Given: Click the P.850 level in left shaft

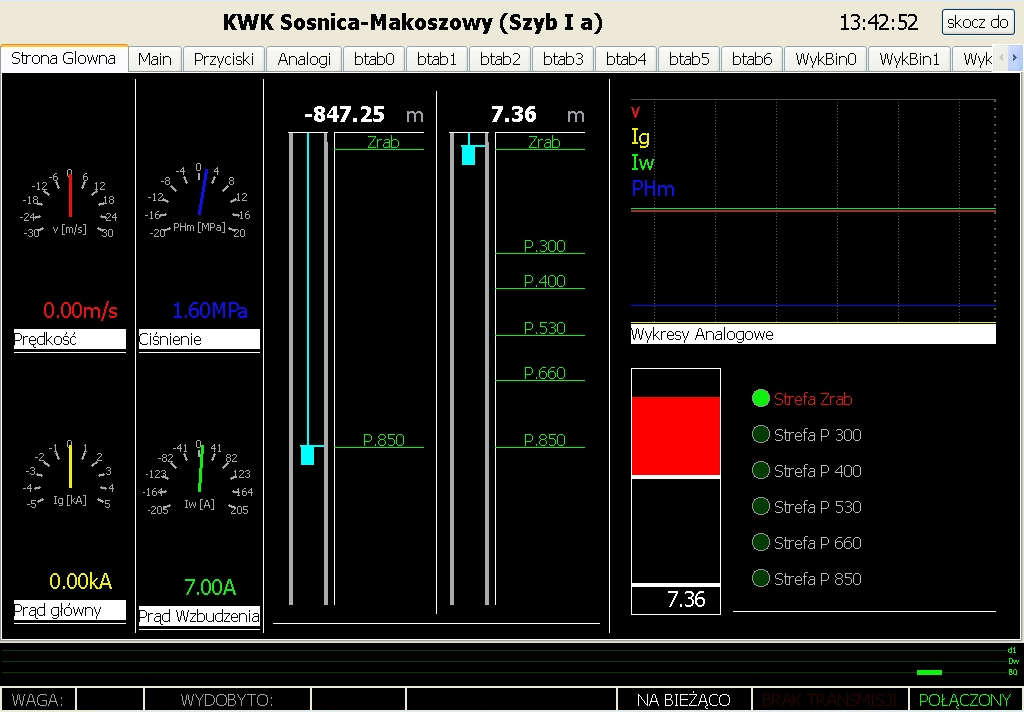Looking at the screenshot, I should tap(383, 440).
